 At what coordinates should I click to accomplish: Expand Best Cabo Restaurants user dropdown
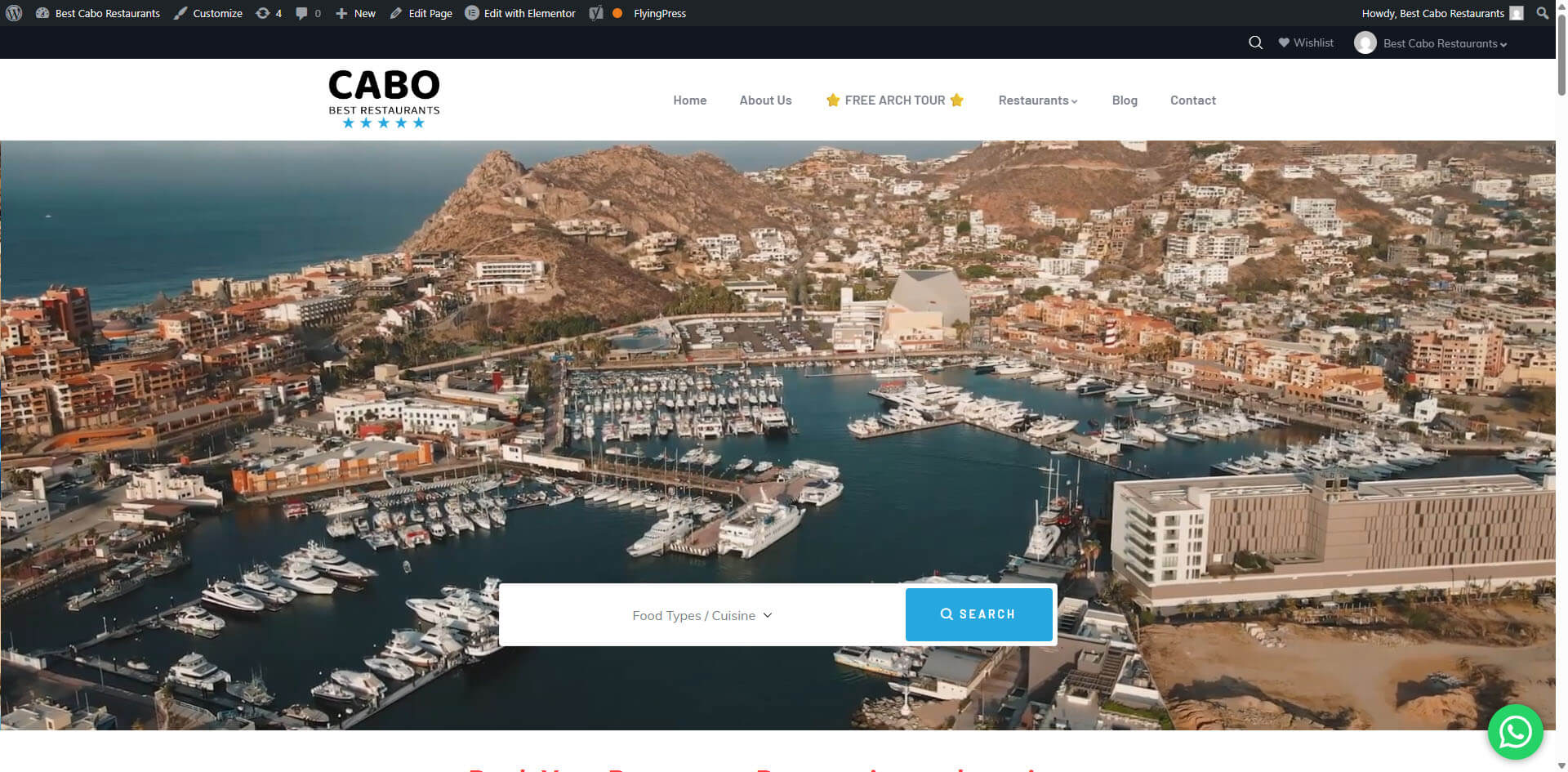1445,43
